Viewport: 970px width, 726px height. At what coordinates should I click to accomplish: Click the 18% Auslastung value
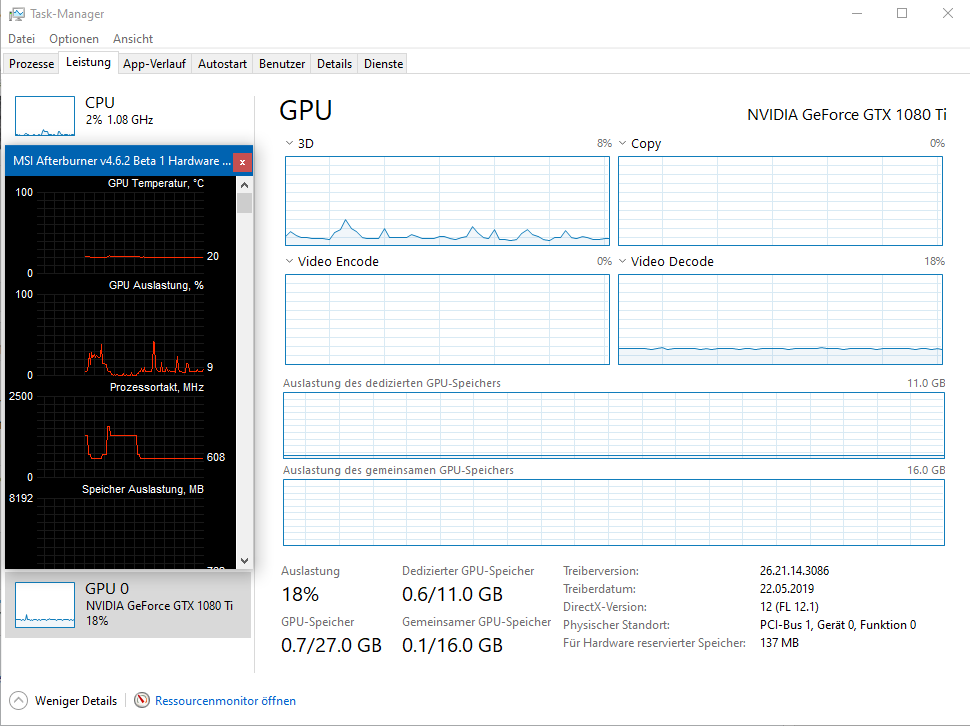[x=300, y=594]
